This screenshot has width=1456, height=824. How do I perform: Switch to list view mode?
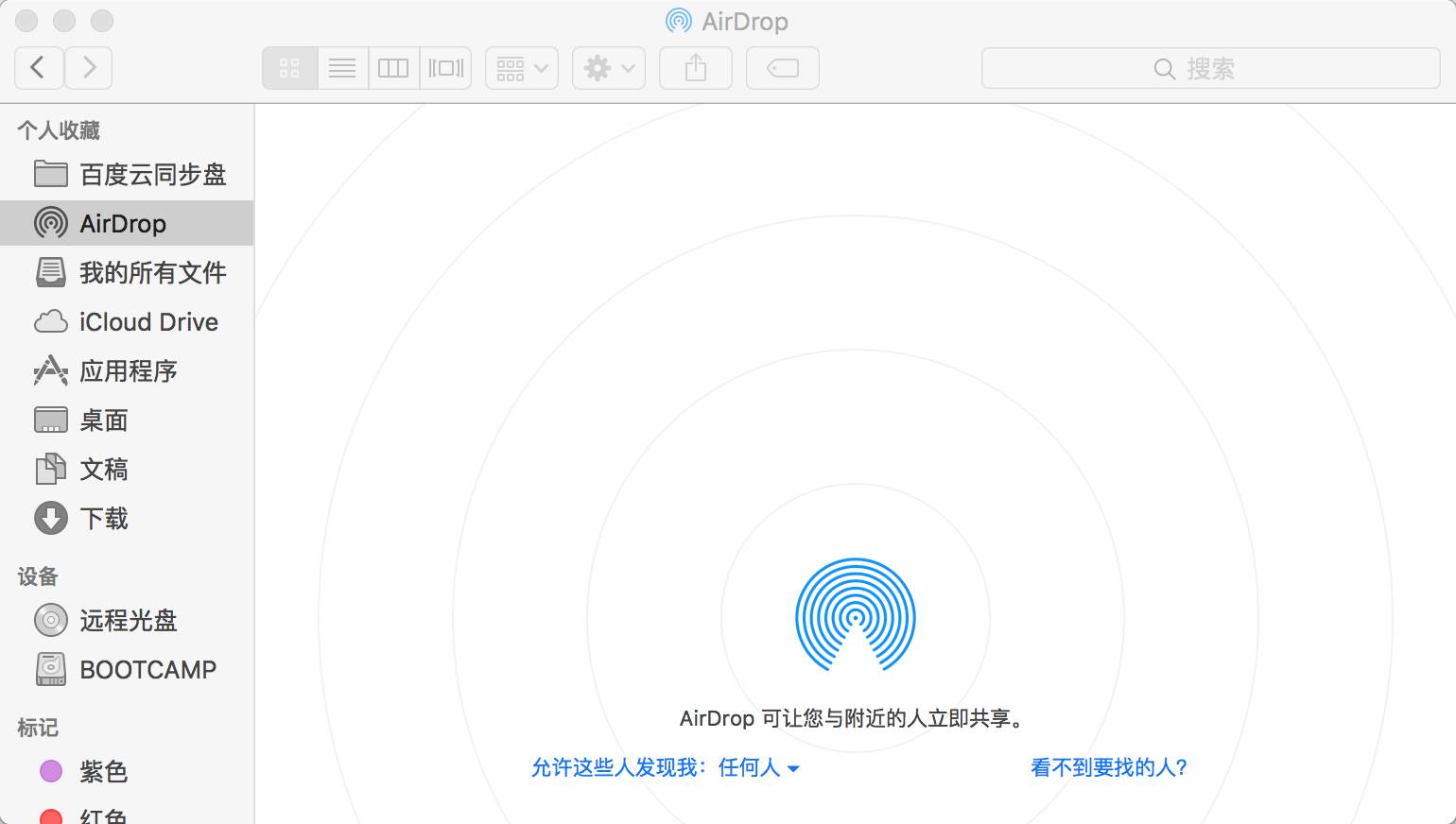[341, 68]
